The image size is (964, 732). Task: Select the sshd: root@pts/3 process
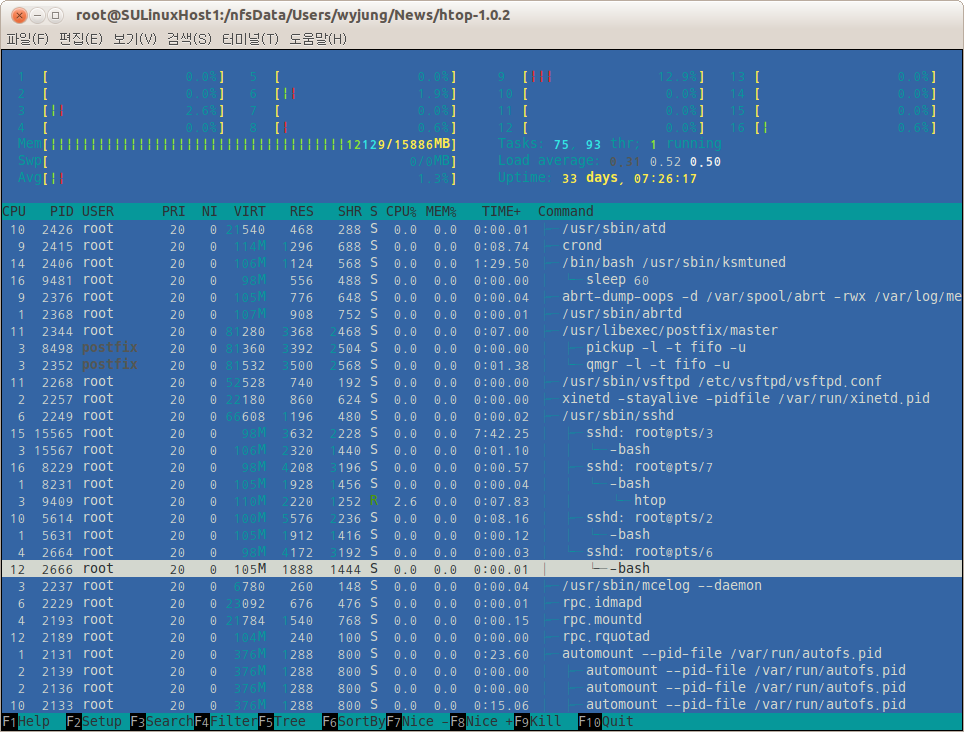[482, 433]
